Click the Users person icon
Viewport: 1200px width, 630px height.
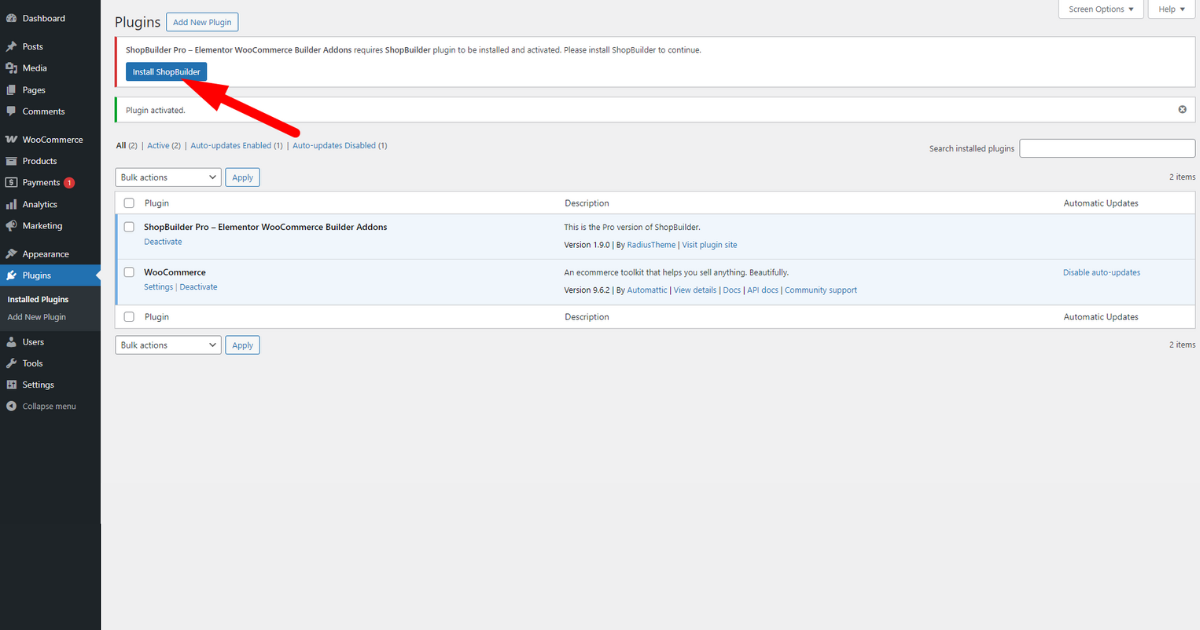point(11,342)
